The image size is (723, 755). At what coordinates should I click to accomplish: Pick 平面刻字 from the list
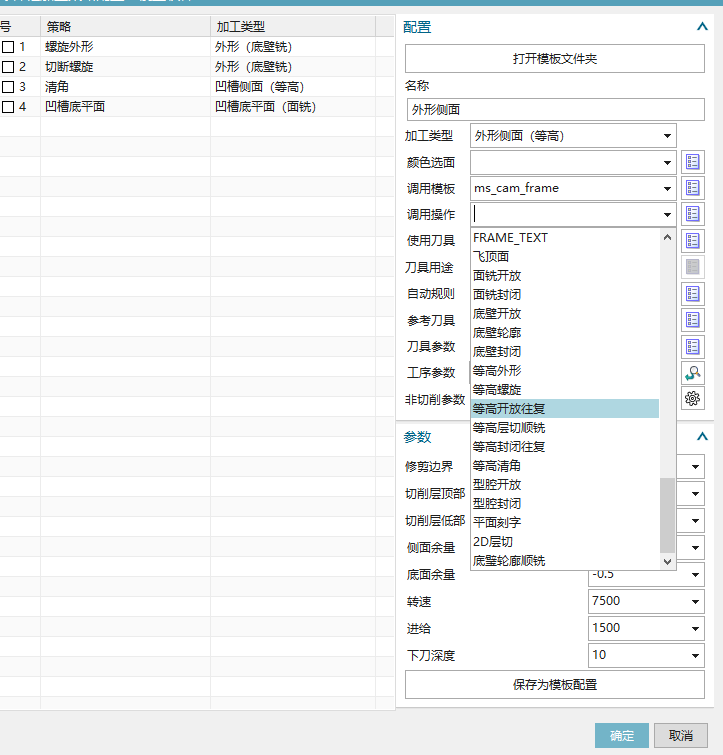click(565, 523)
